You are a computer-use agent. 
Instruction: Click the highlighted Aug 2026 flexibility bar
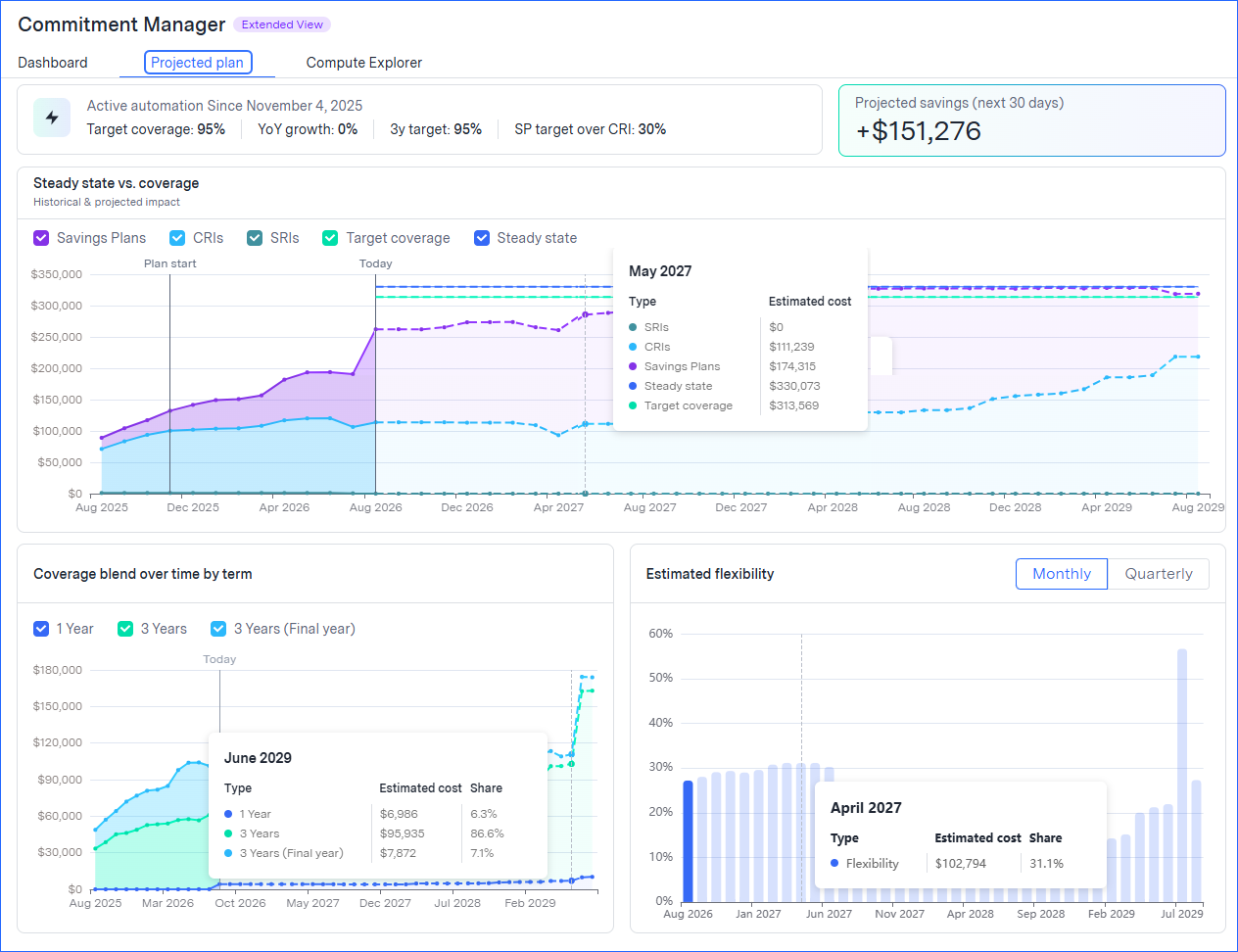point(688,840)
